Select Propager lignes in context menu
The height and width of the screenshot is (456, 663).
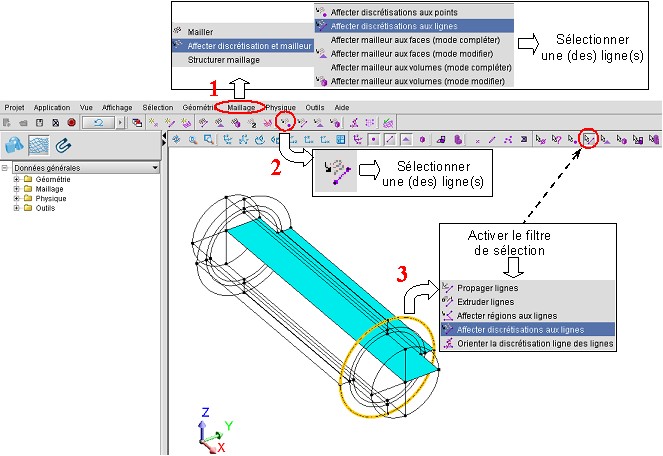point(490,287)
